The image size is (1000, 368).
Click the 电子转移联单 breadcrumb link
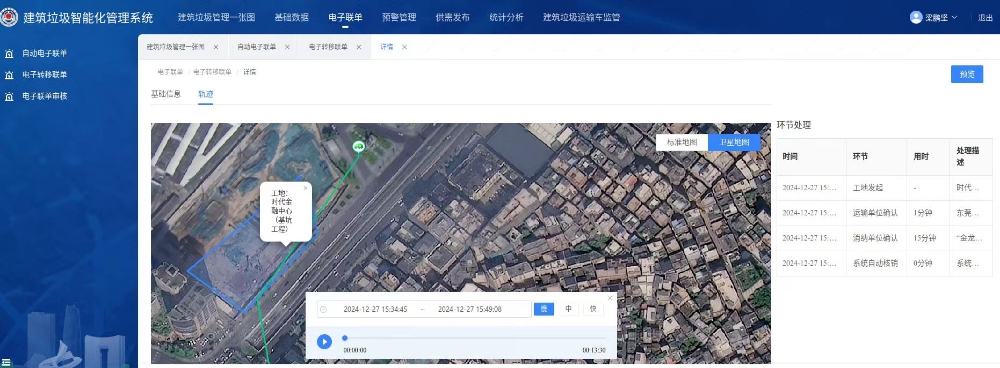[212, 73]
